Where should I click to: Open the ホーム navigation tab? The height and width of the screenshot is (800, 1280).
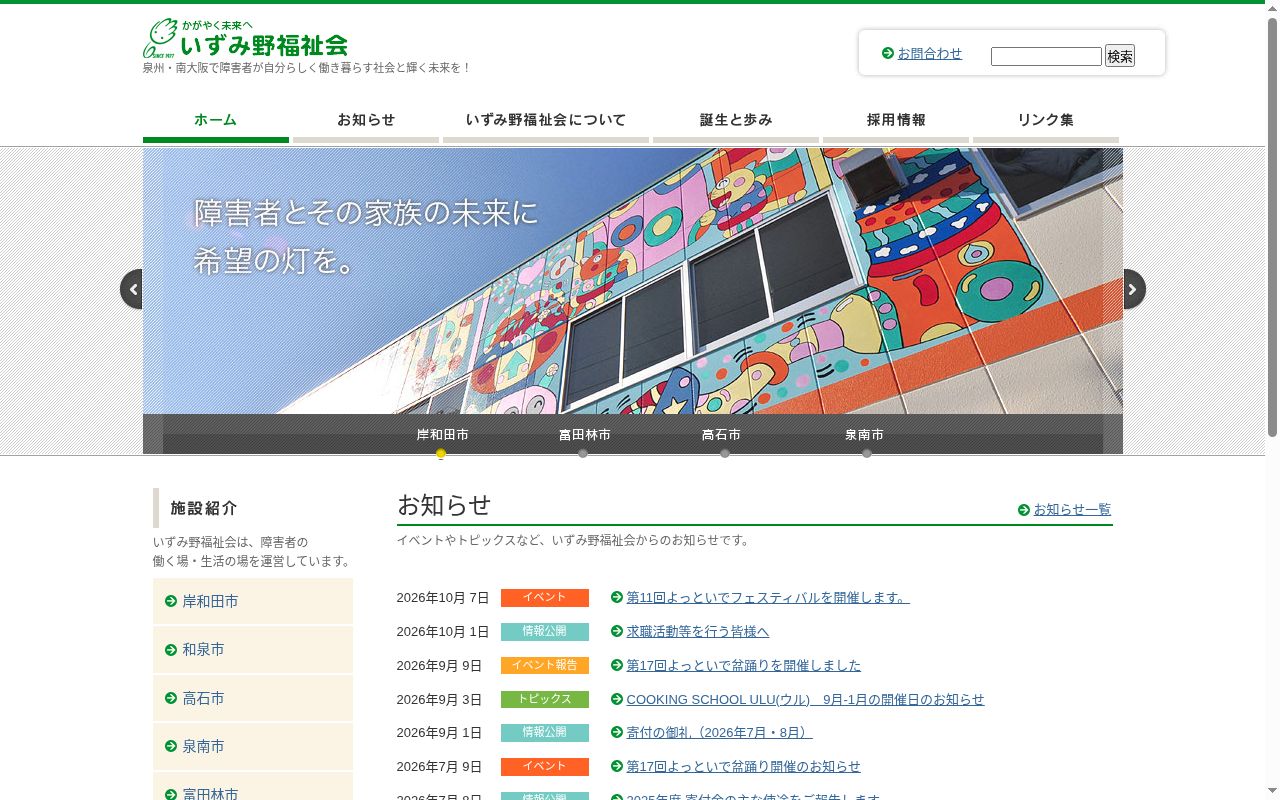tap(216, 121)
